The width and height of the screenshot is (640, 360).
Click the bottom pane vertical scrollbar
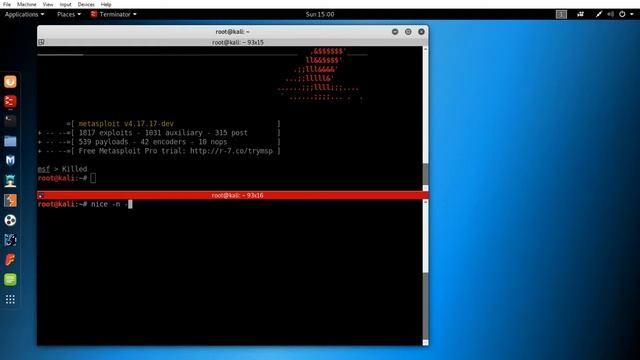click(425, 272)
